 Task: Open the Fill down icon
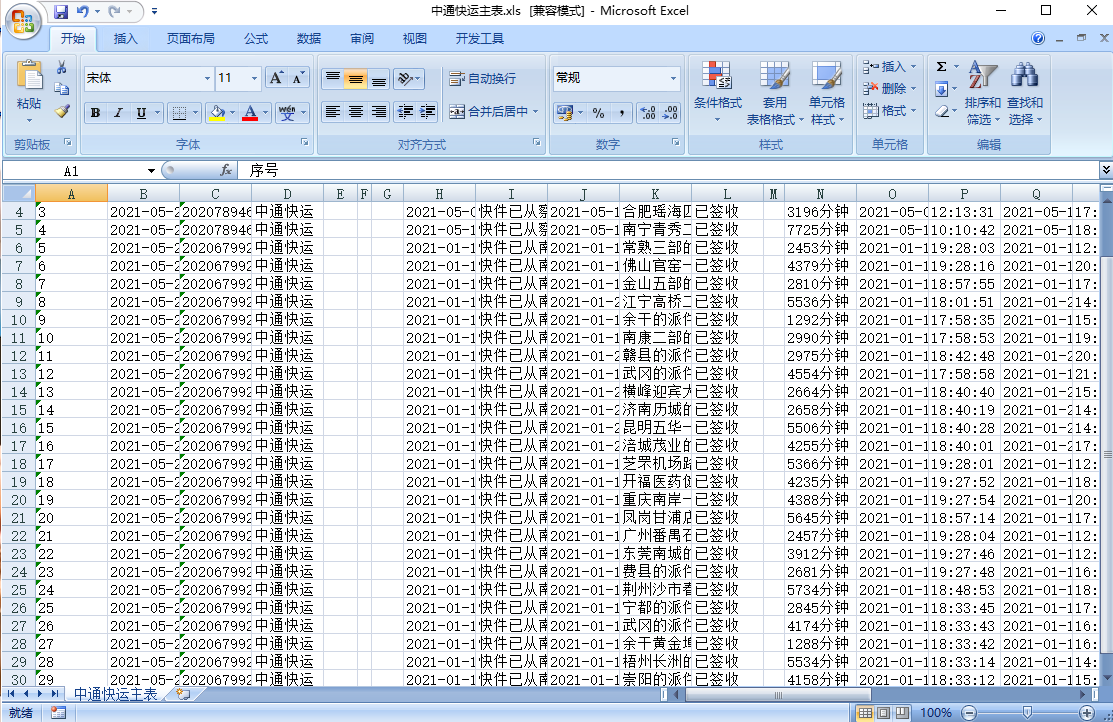coord(942,89)
